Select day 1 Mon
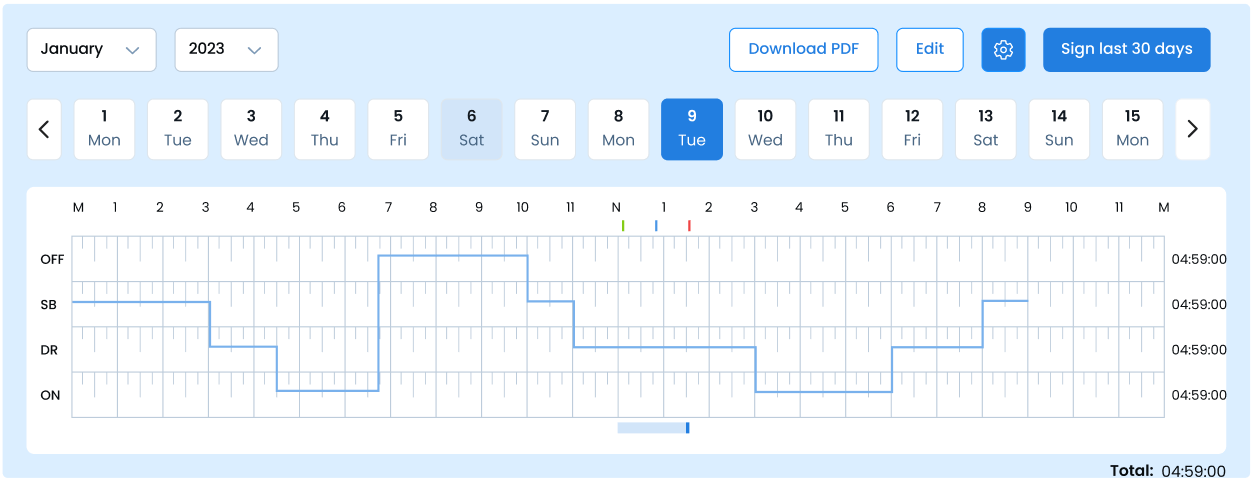 [104, 129]
